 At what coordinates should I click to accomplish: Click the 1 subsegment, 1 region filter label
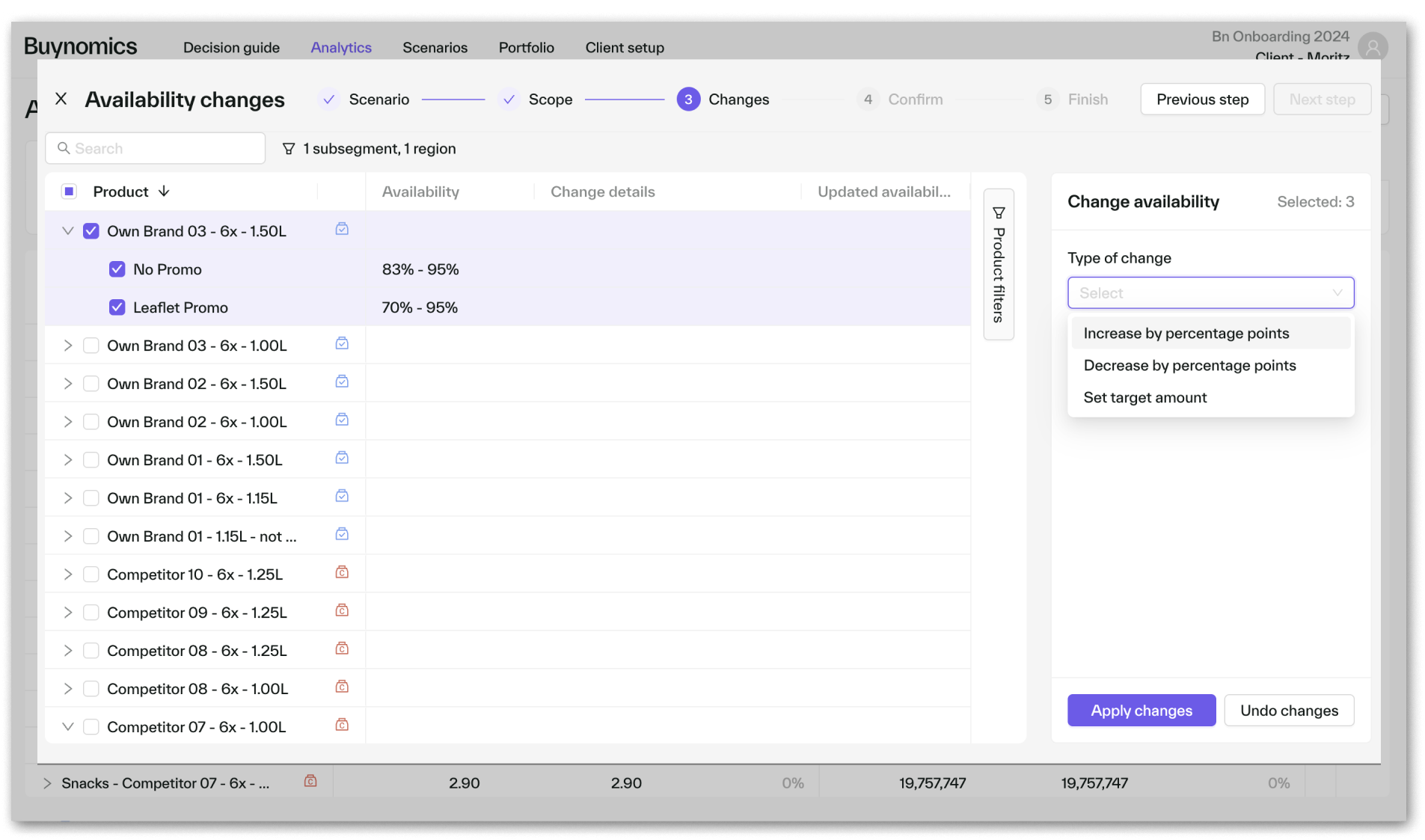tap(379, 149)
